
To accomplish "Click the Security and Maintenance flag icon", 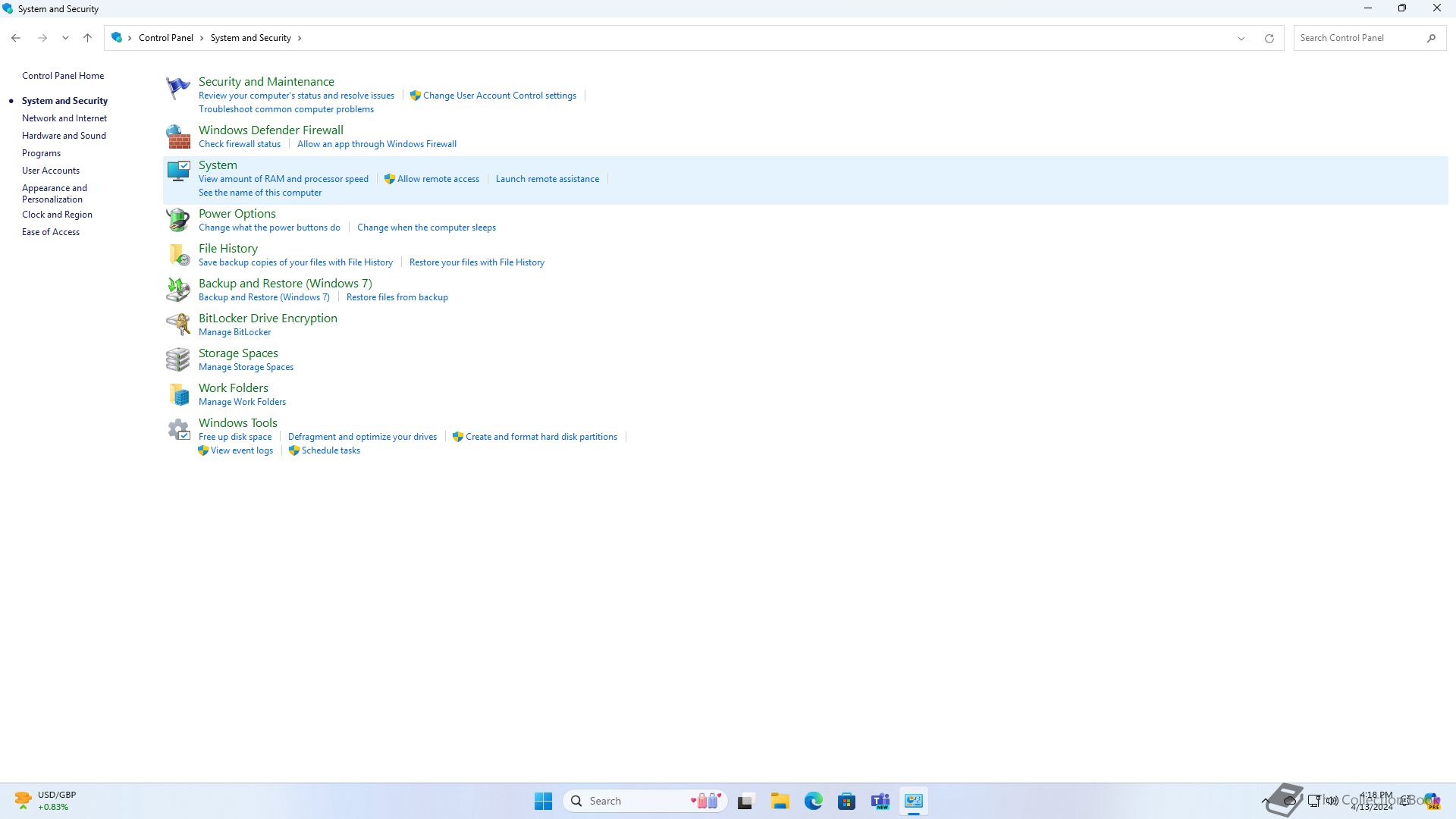I will click(178, 88).
